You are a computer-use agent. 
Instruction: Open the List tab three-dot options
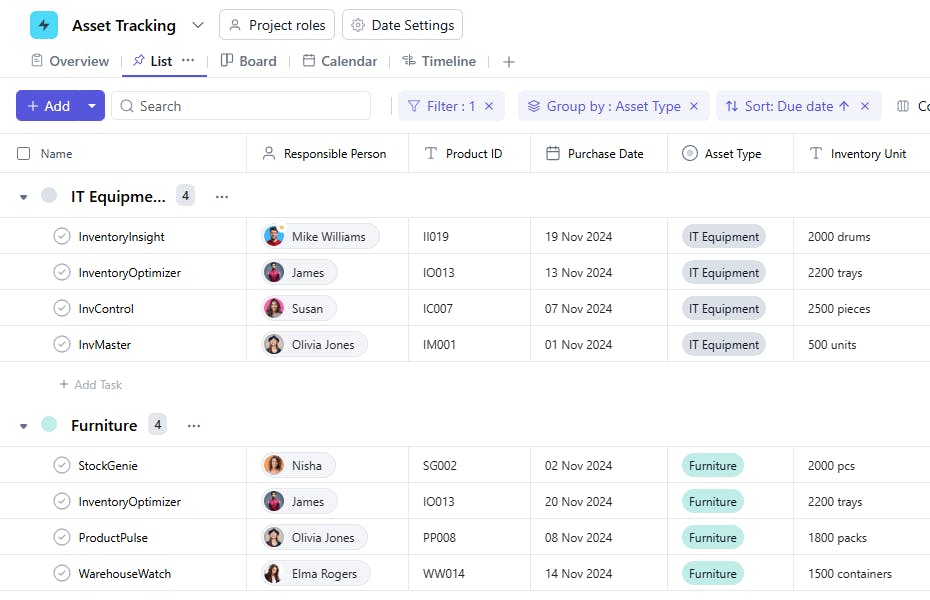(x=188, y=61)
